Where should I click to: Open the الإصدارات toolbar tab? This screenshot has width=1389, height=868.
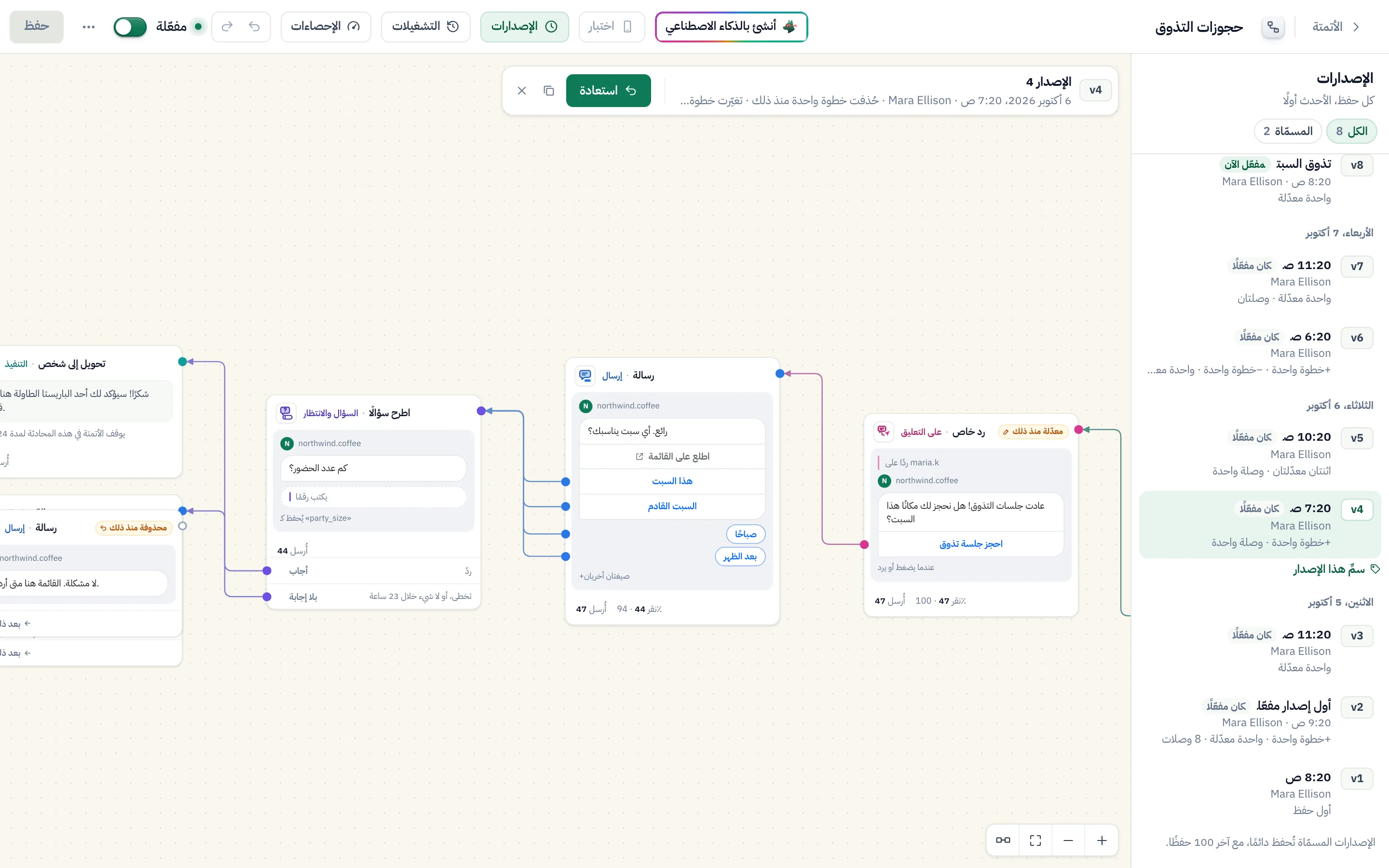click(x=524, y=27)
